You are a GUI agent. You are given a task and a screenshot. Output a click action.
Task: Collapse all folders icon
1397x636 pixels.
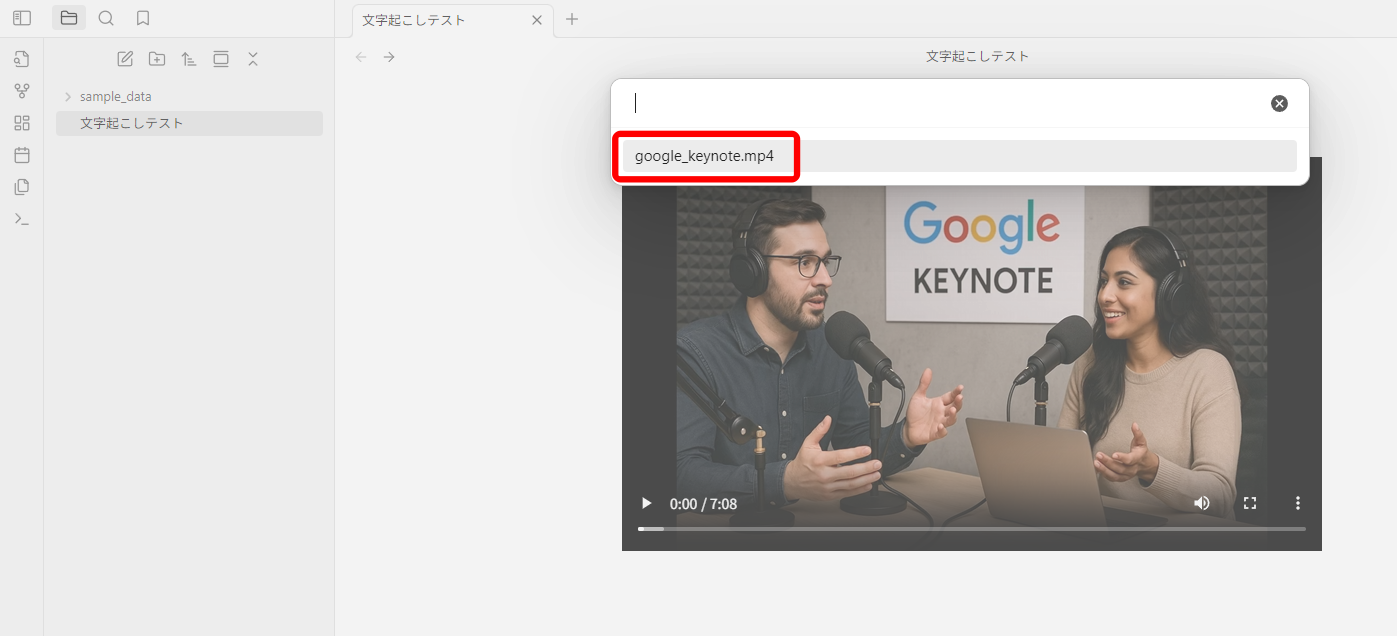pos(253,59)
